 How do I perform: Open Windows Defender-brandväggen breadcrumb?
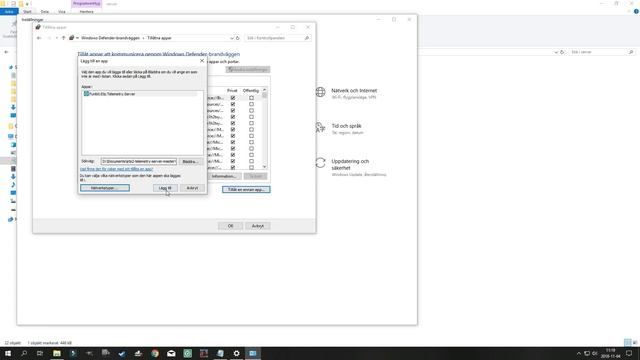pos(110,38)
